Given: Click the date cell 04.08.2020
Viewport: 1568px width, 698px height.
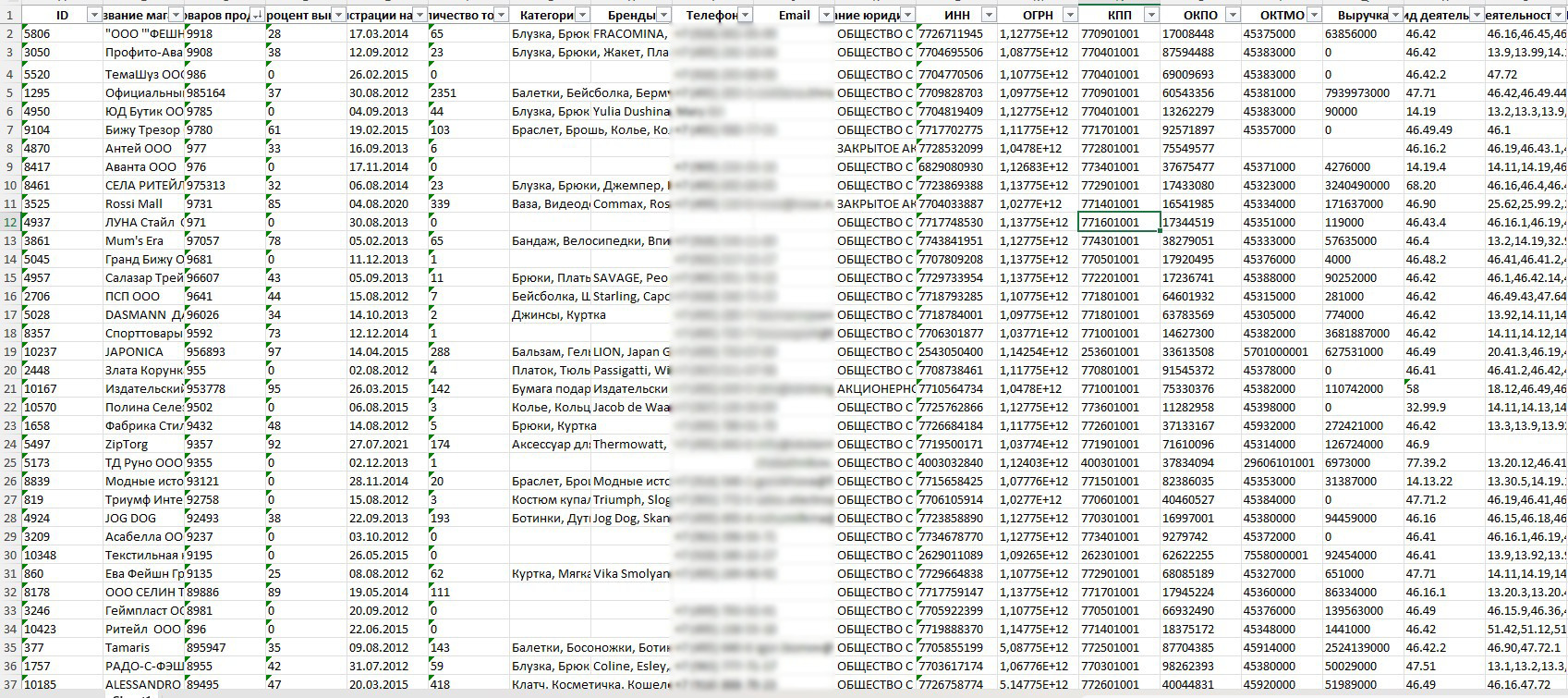Looking at the screenshot, I should 387,203.
